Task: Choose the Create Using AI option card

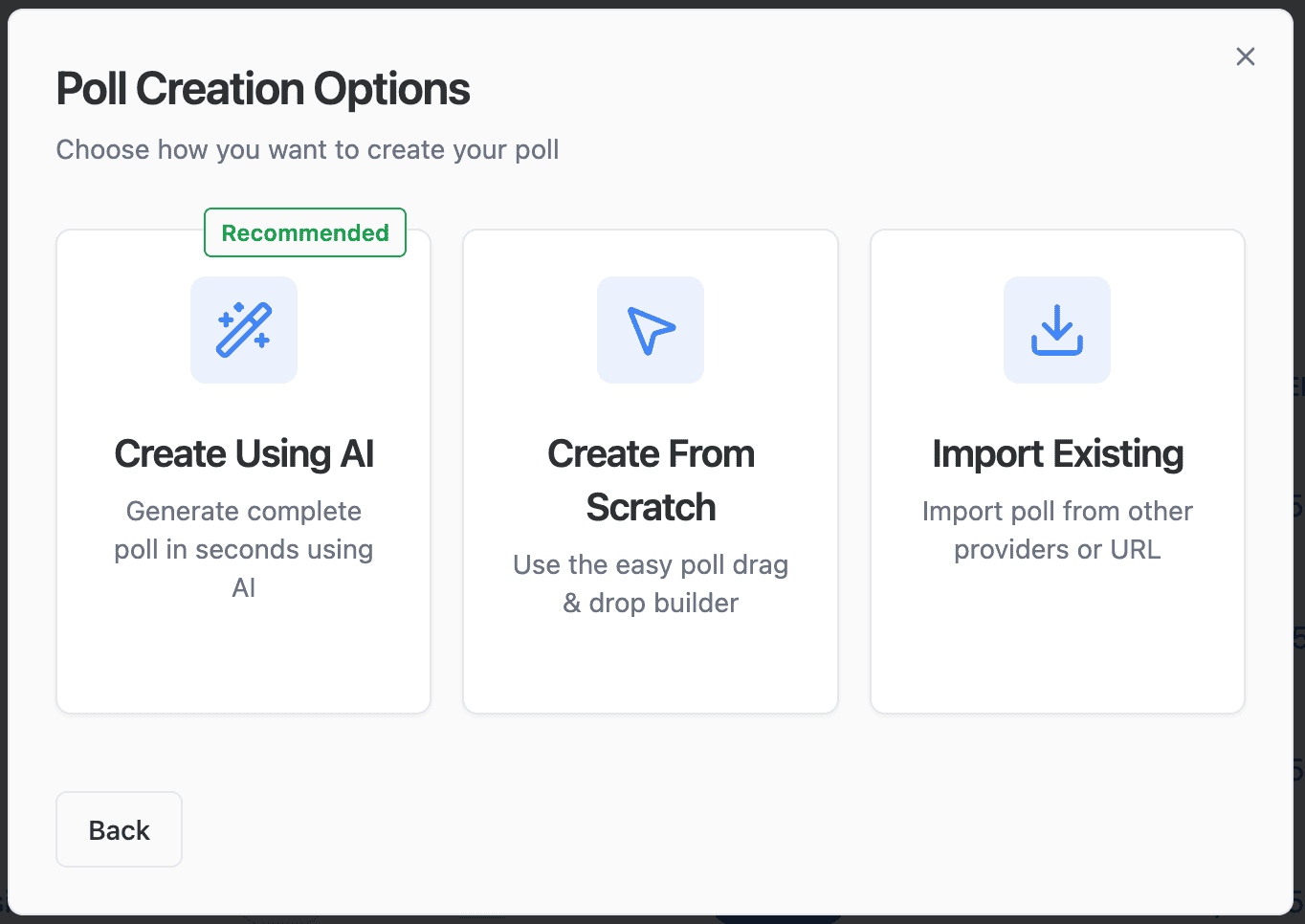Action: pyautogui.click(x=244, y=471)
